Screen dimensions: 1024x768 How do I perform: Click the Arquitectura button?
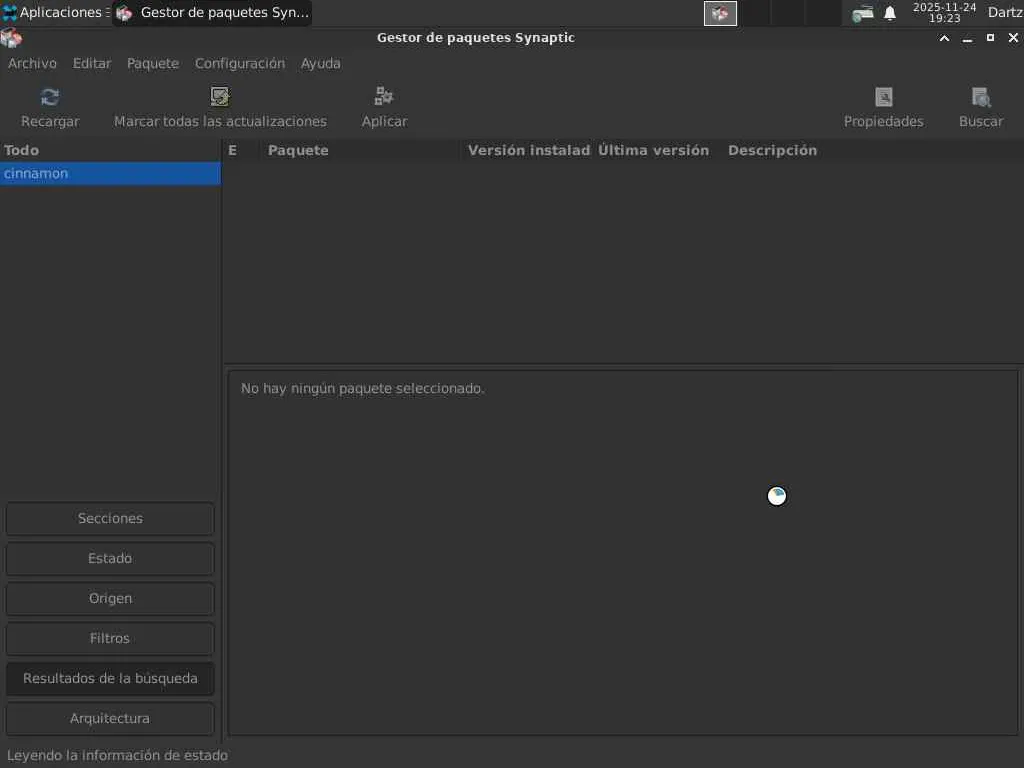click(x=110, y=718)
